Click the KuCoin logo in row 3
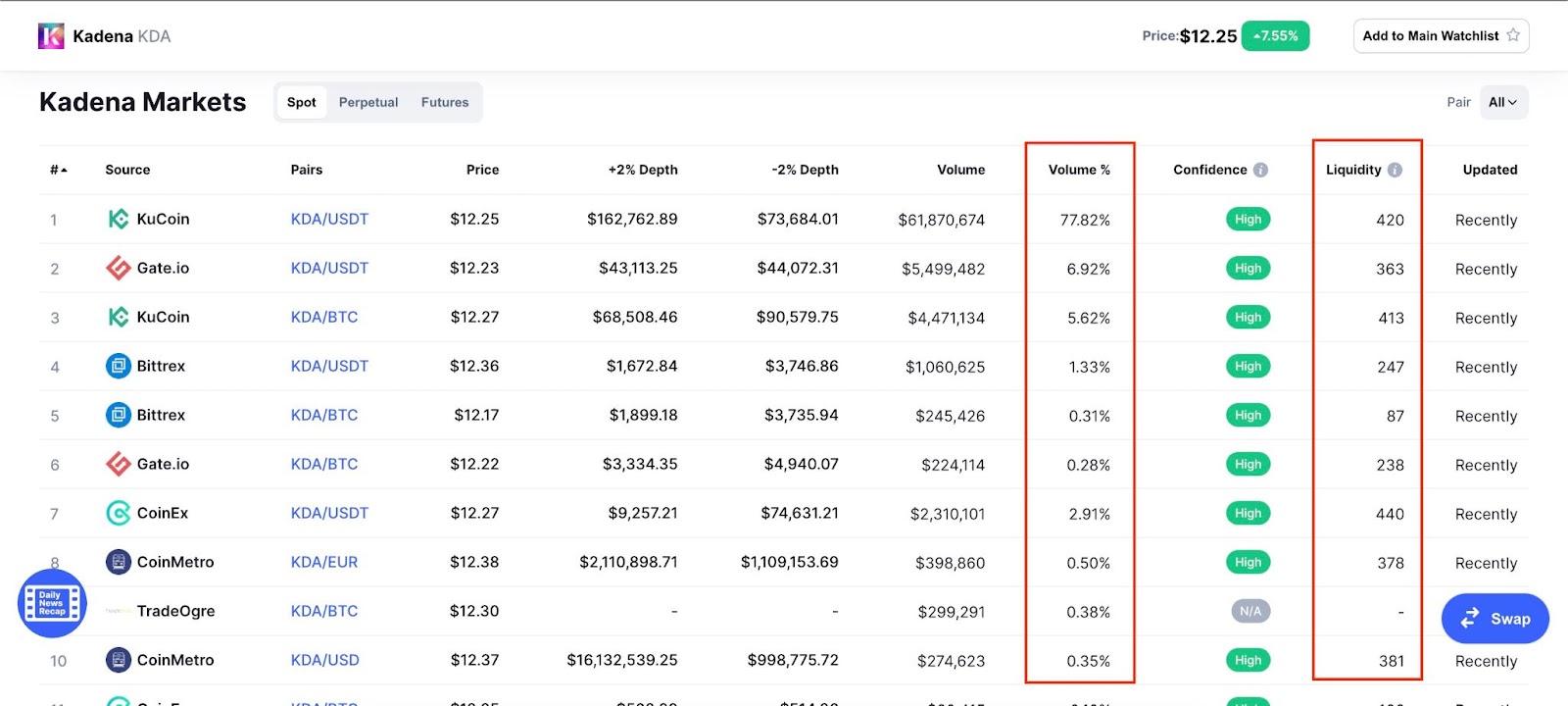 (x=118, y=317)
